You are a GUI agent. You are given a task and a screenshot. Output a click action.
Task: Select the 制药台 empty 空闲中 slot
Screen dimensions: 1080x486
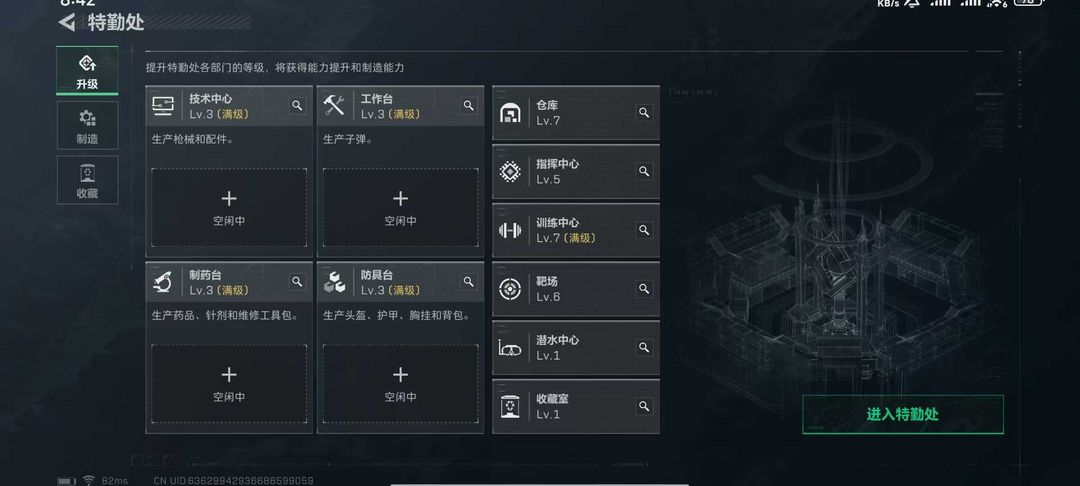click(229, 383)
